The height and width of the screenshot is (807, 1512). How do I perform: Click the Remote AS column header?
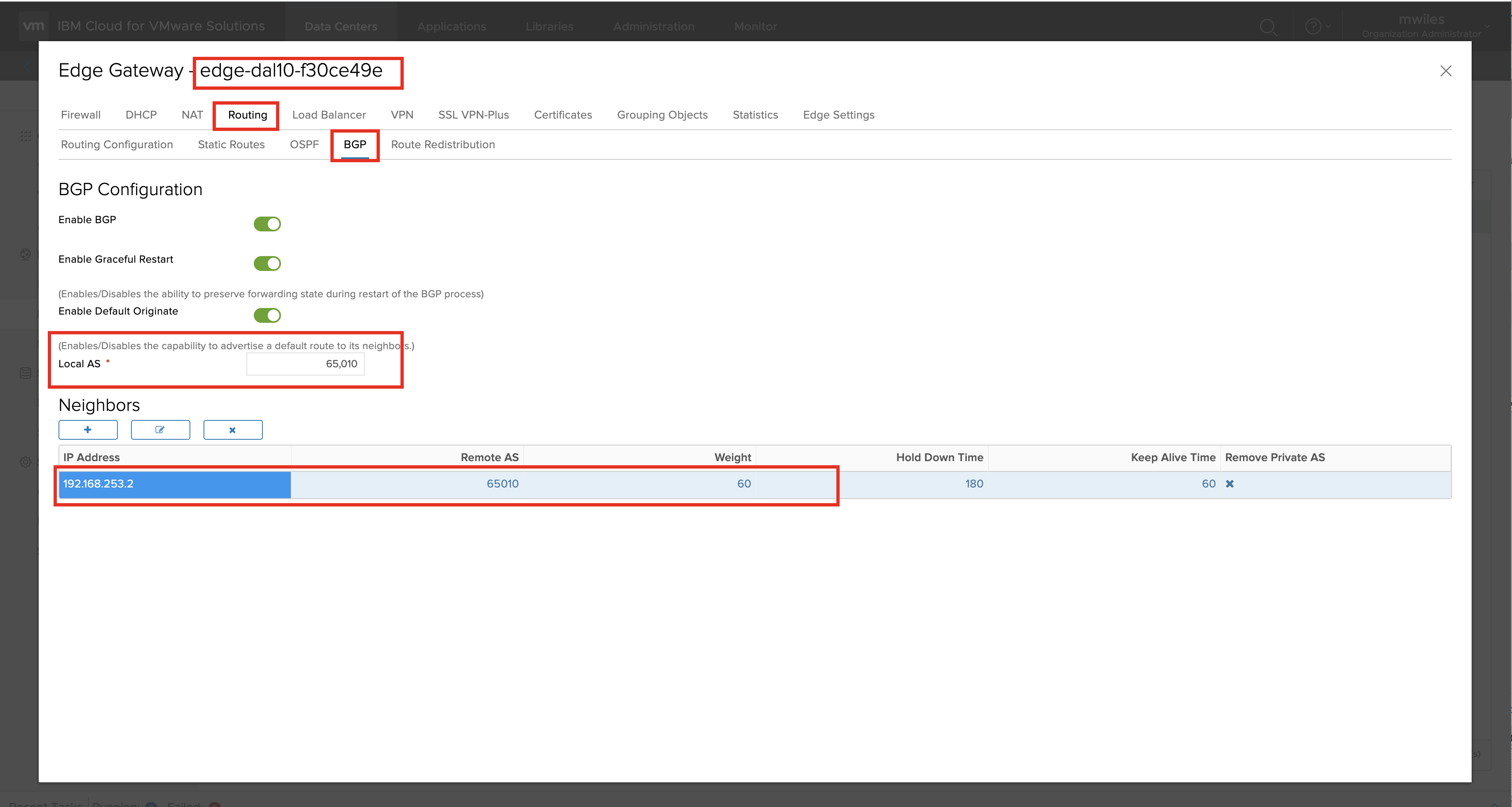[x=489, y=457]
